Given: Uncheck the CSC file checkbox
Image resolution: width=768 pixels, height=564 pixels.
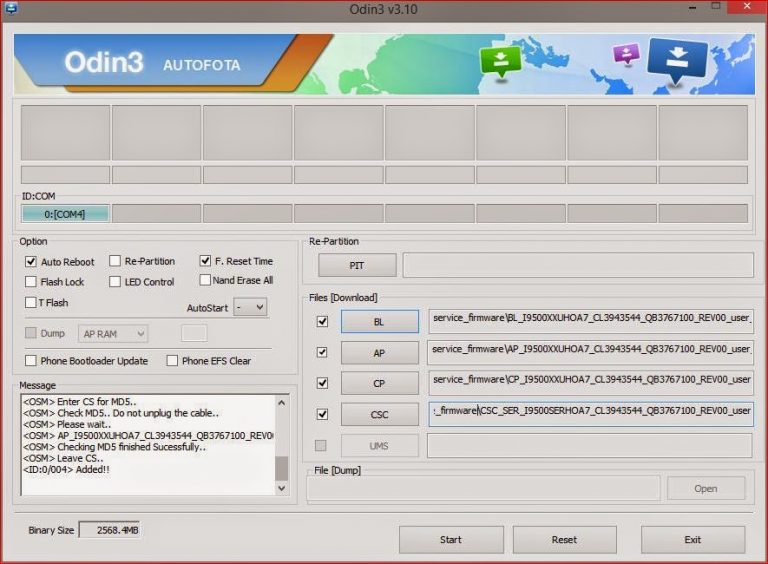Looking at the screenshot, I should (322, 414).
